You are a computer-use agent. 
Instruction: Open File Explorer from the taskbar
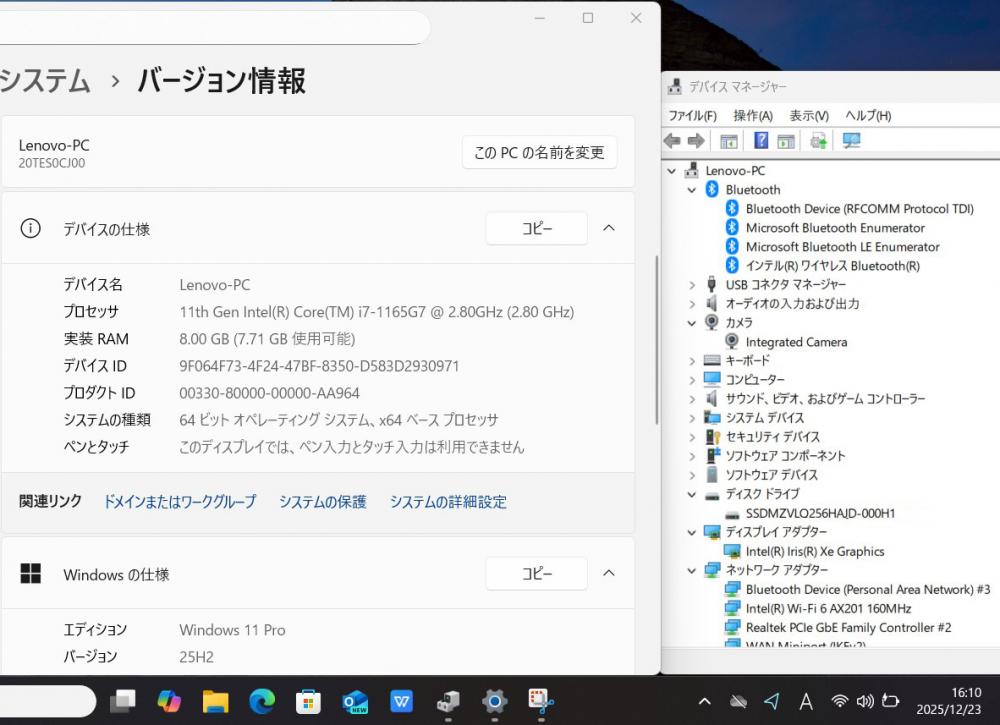(x=216, y=701)
